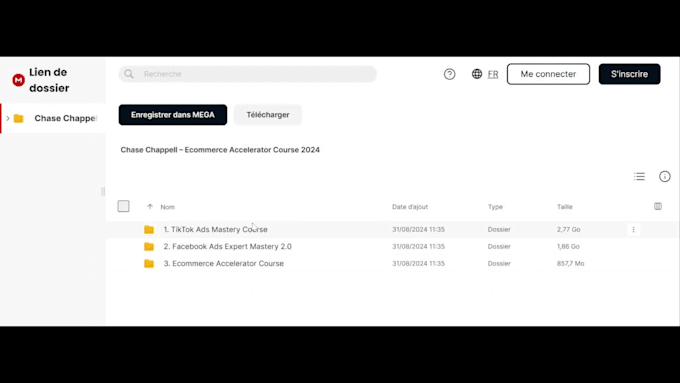Screen dimensions: 680x383
Task: Click size value 857,7 Mo
Action: click(570, 263)
